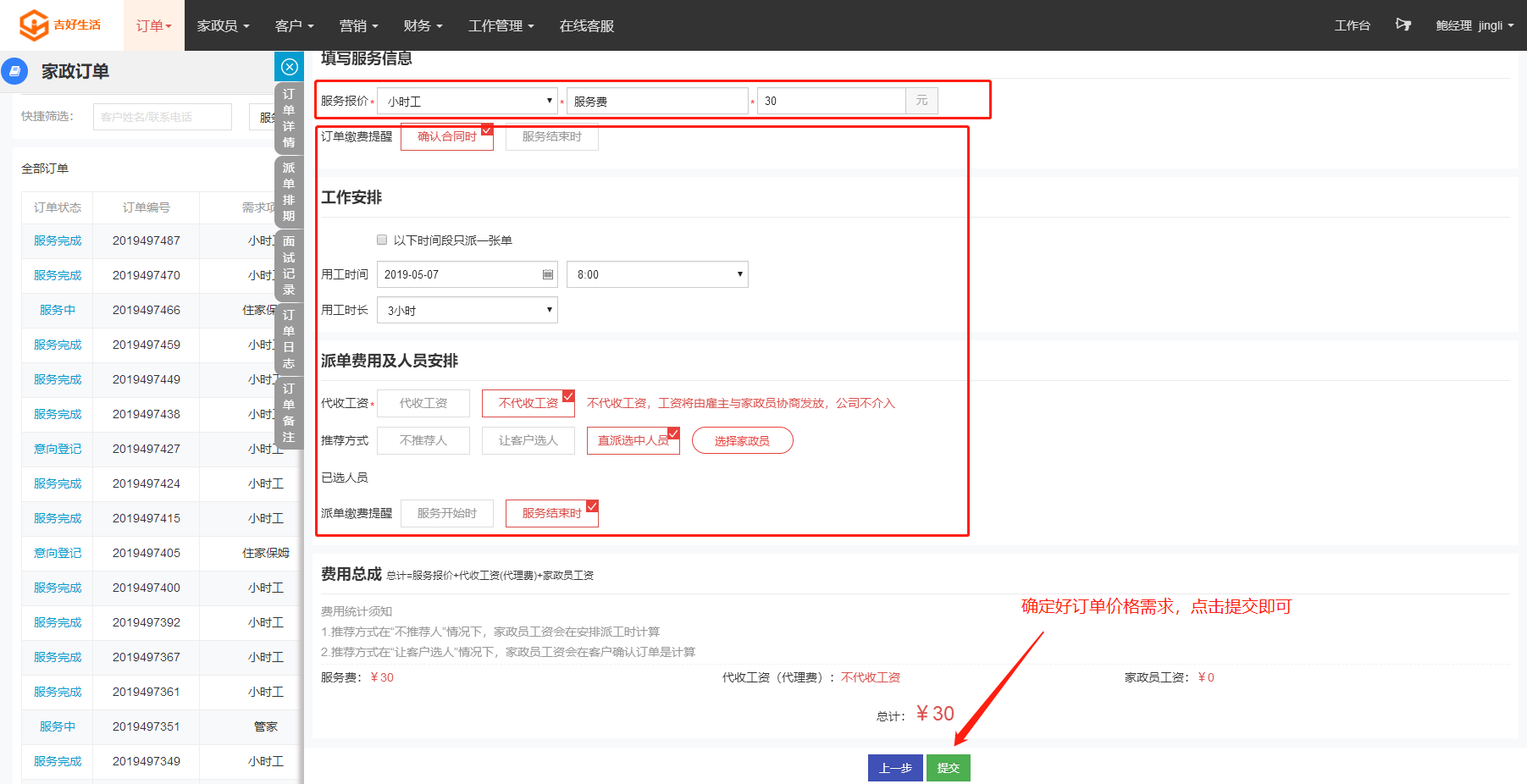The width and height of the screenshot is (1527, 784).
Task: Open the calendar icon in the 用工时间 date field
Action: pos(548,274)
